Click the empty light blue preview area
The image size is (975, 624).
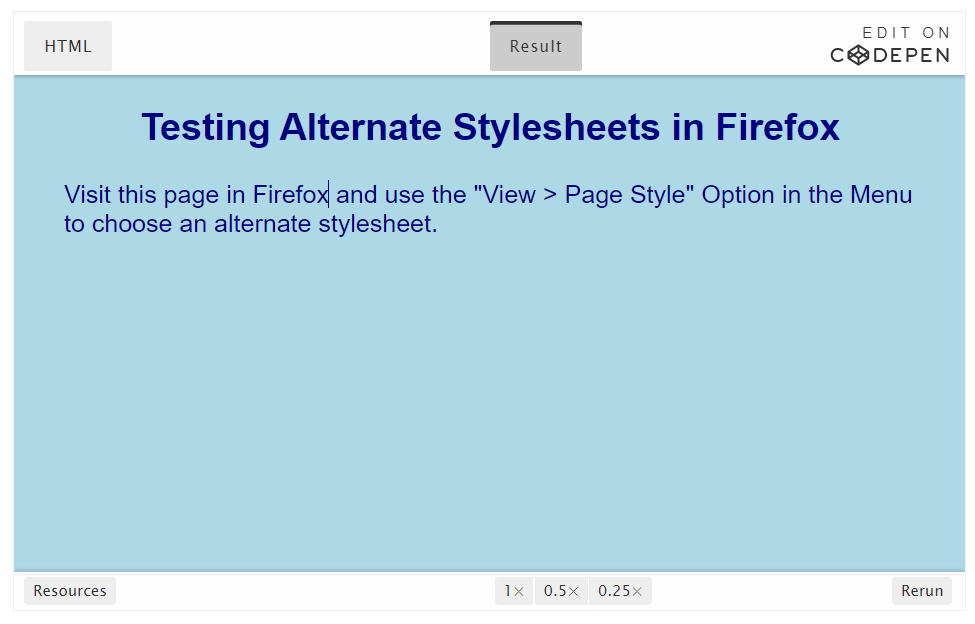(489, 404)
